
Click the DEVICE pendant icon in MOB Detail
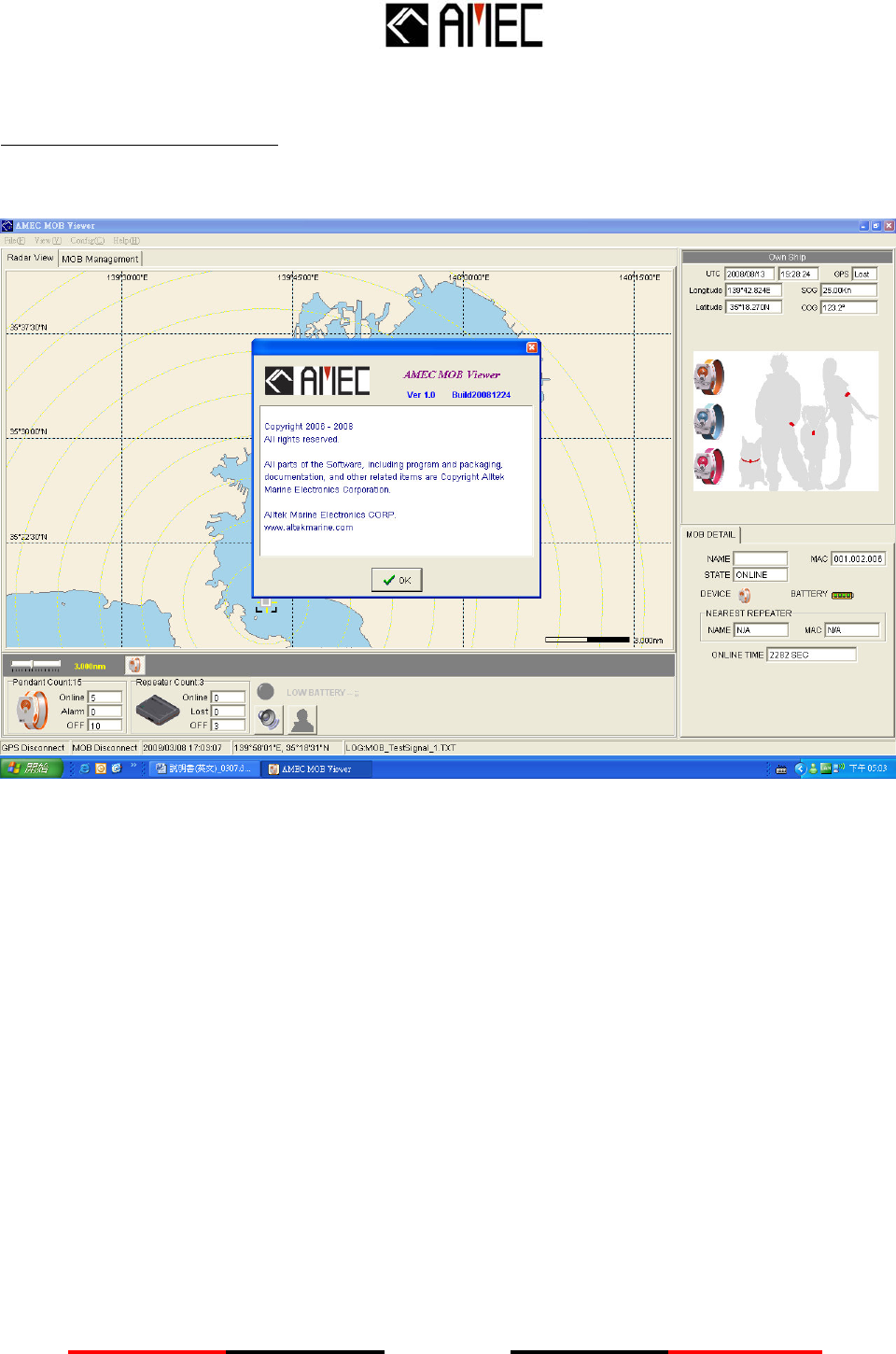point(745,595)
